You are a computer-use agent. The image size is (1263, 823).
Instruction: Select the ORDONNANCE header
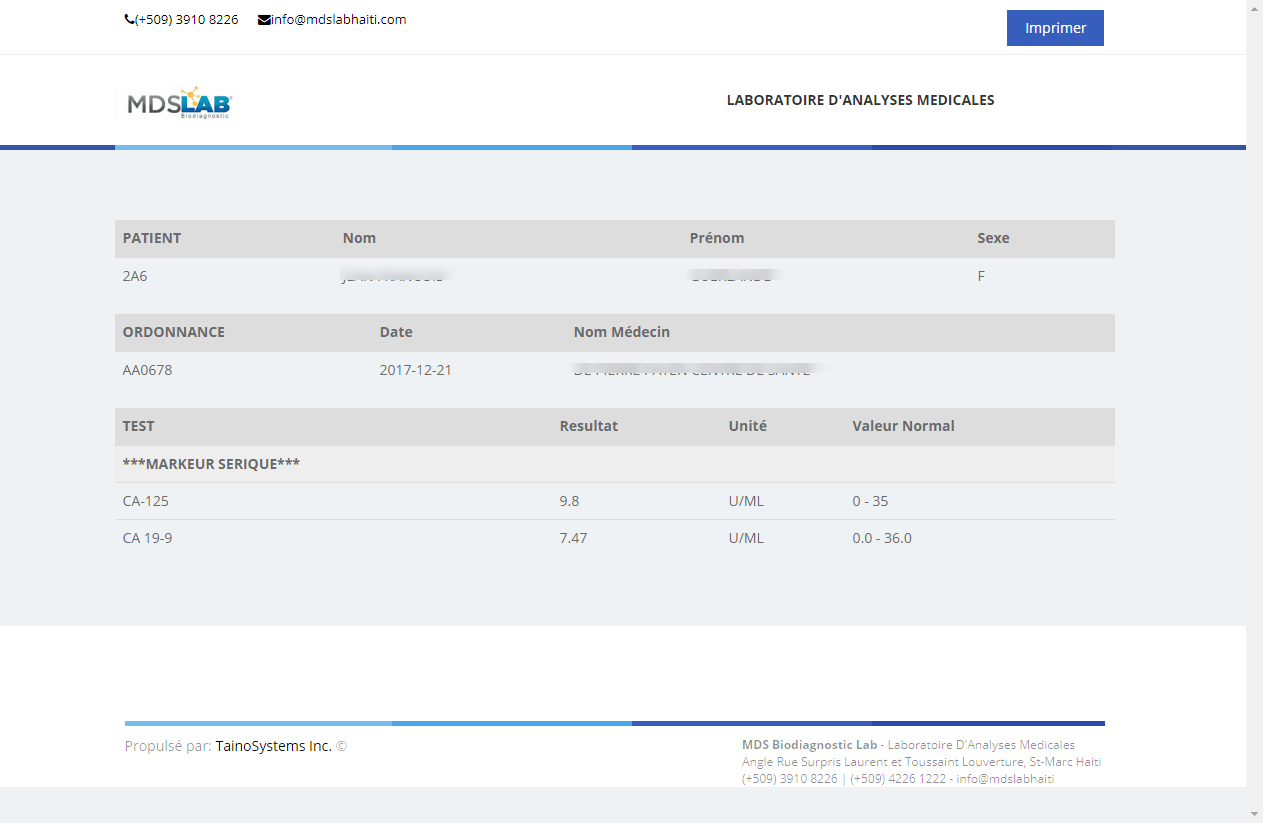(x=174, y=332)
